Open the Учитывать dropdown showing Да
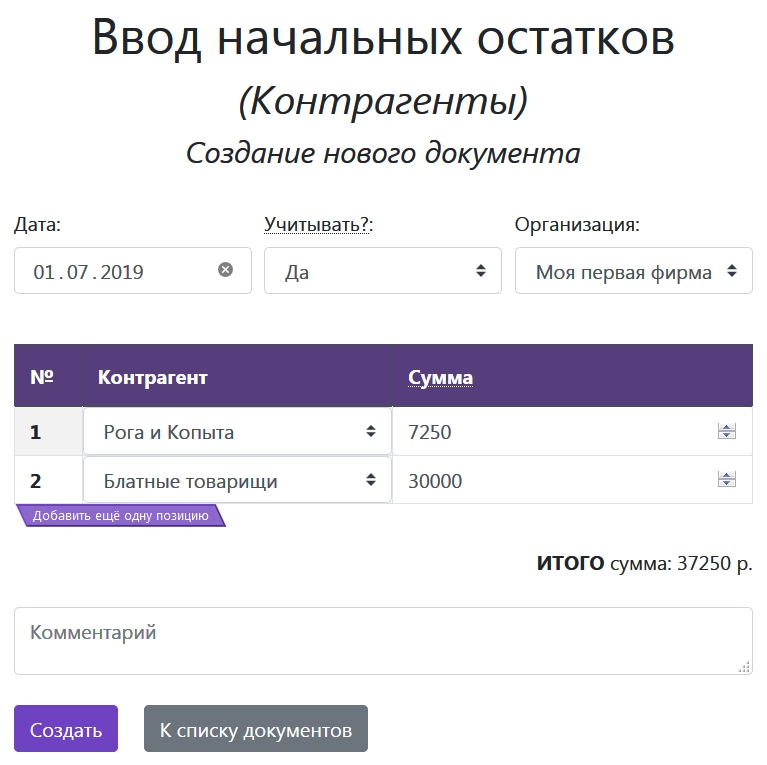The image size is (767, 765). pyautogui.click(x=382, y=271)
